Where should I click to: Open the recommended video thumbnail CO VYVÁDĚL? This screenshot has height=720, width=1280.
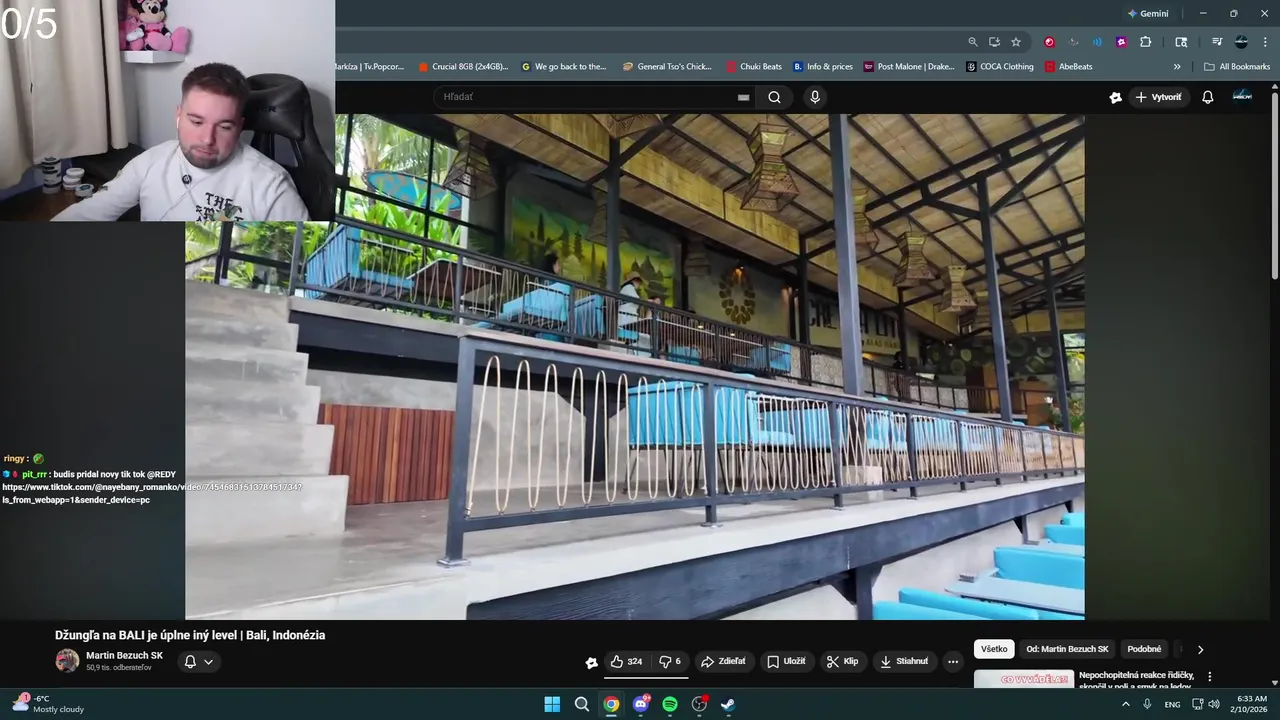[x=1024, y=679]
